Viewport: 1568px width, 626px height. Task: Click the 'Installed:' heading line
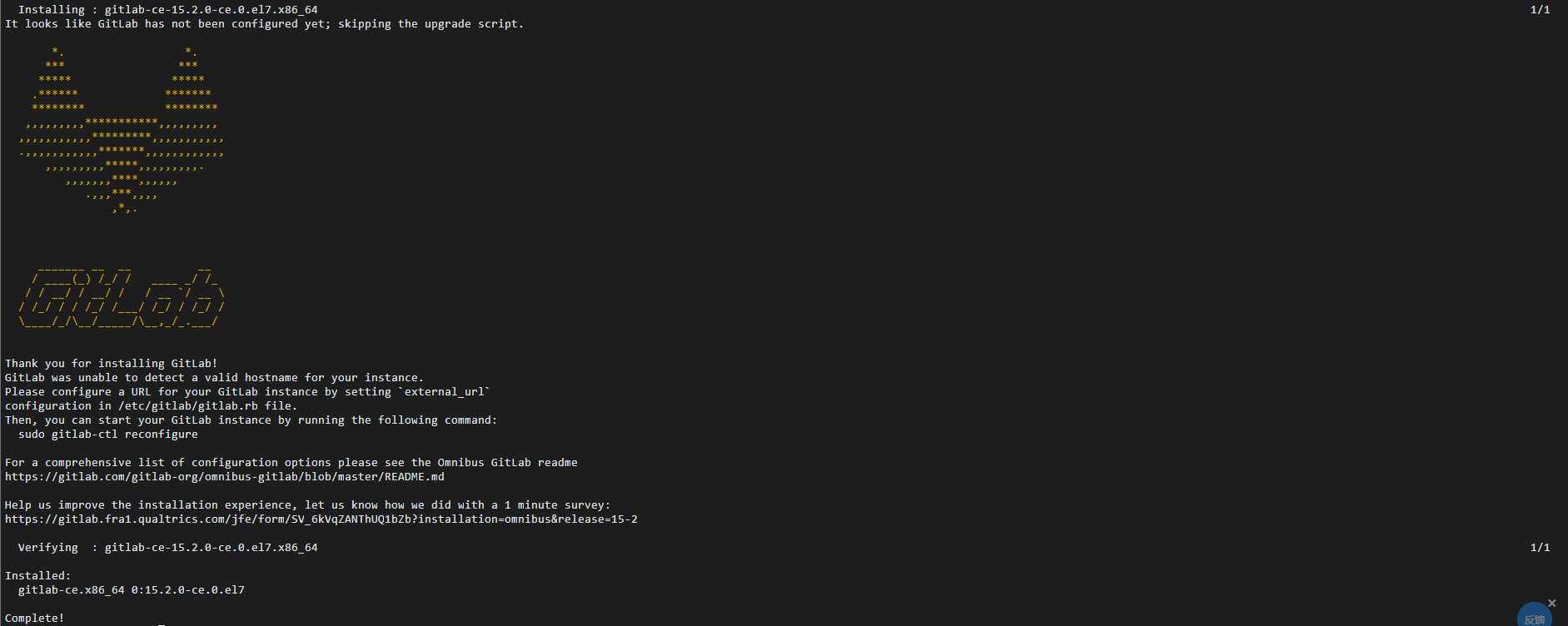pyautogui.click(x=38, y=576)
